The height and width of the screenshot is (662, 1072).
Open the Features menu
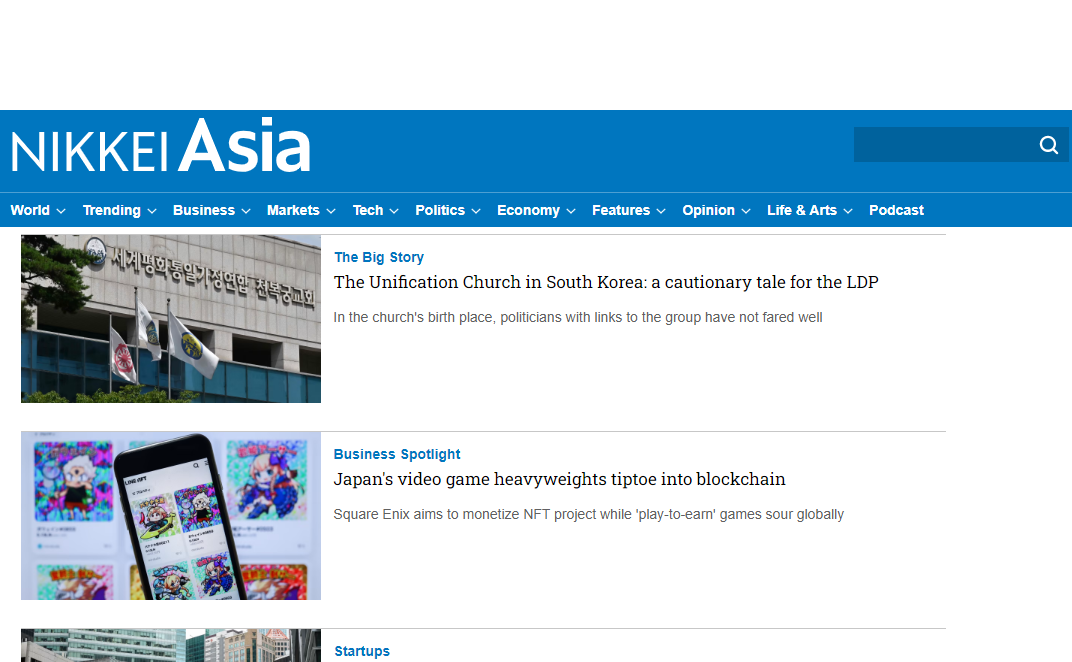[621, 210]
